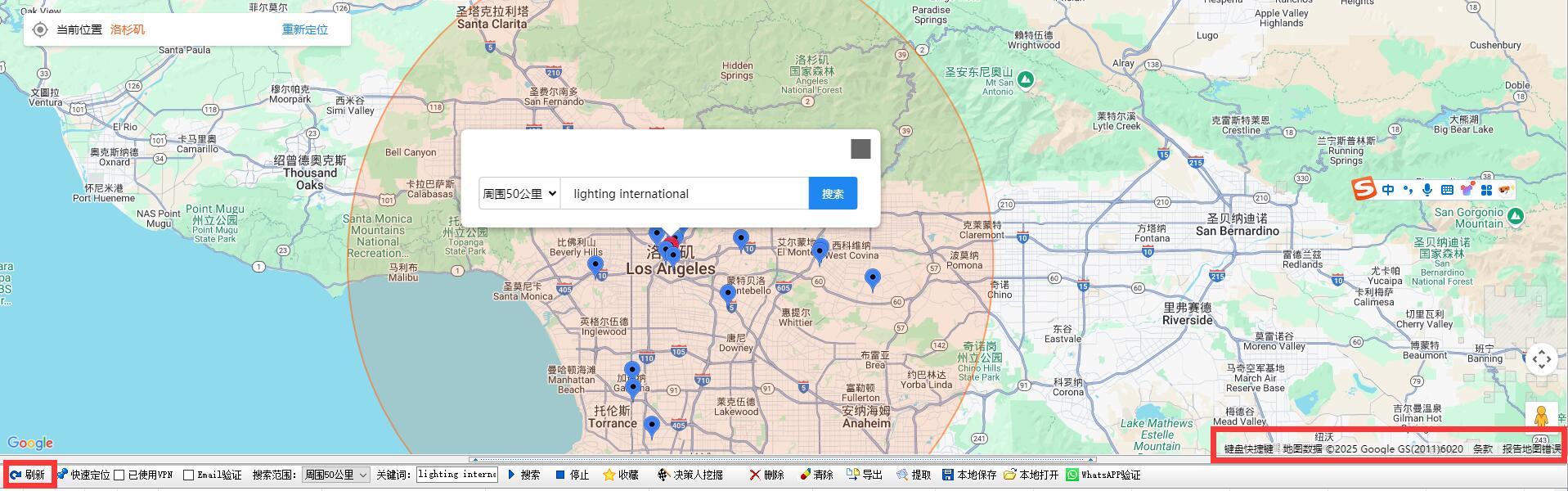Click the 收藏 star favorite tool
Screen dimensions: 1568x491
tap(621, 475)
